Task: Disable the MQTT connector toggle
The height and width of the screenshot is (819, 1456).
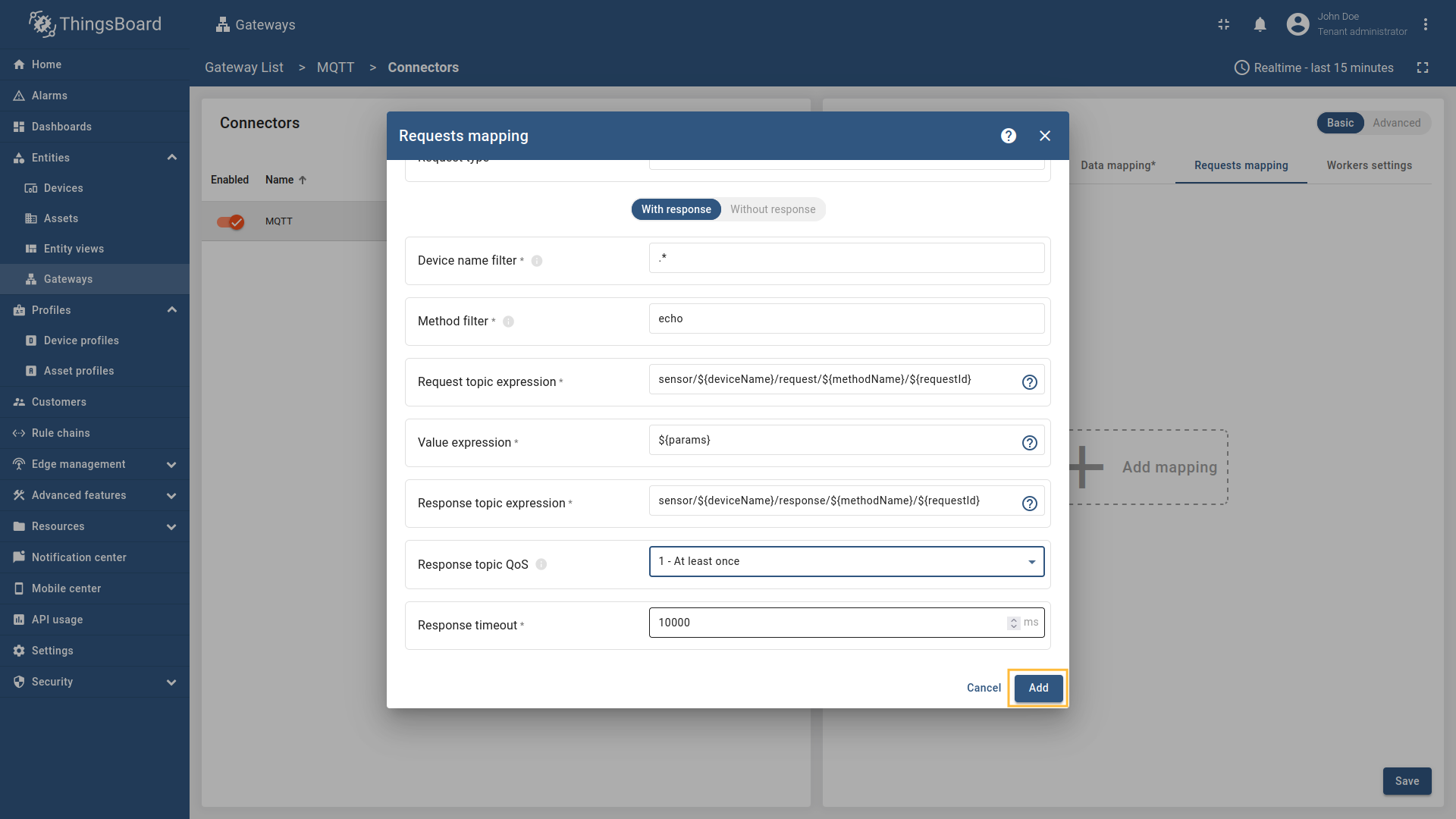Action: (230, 221)
